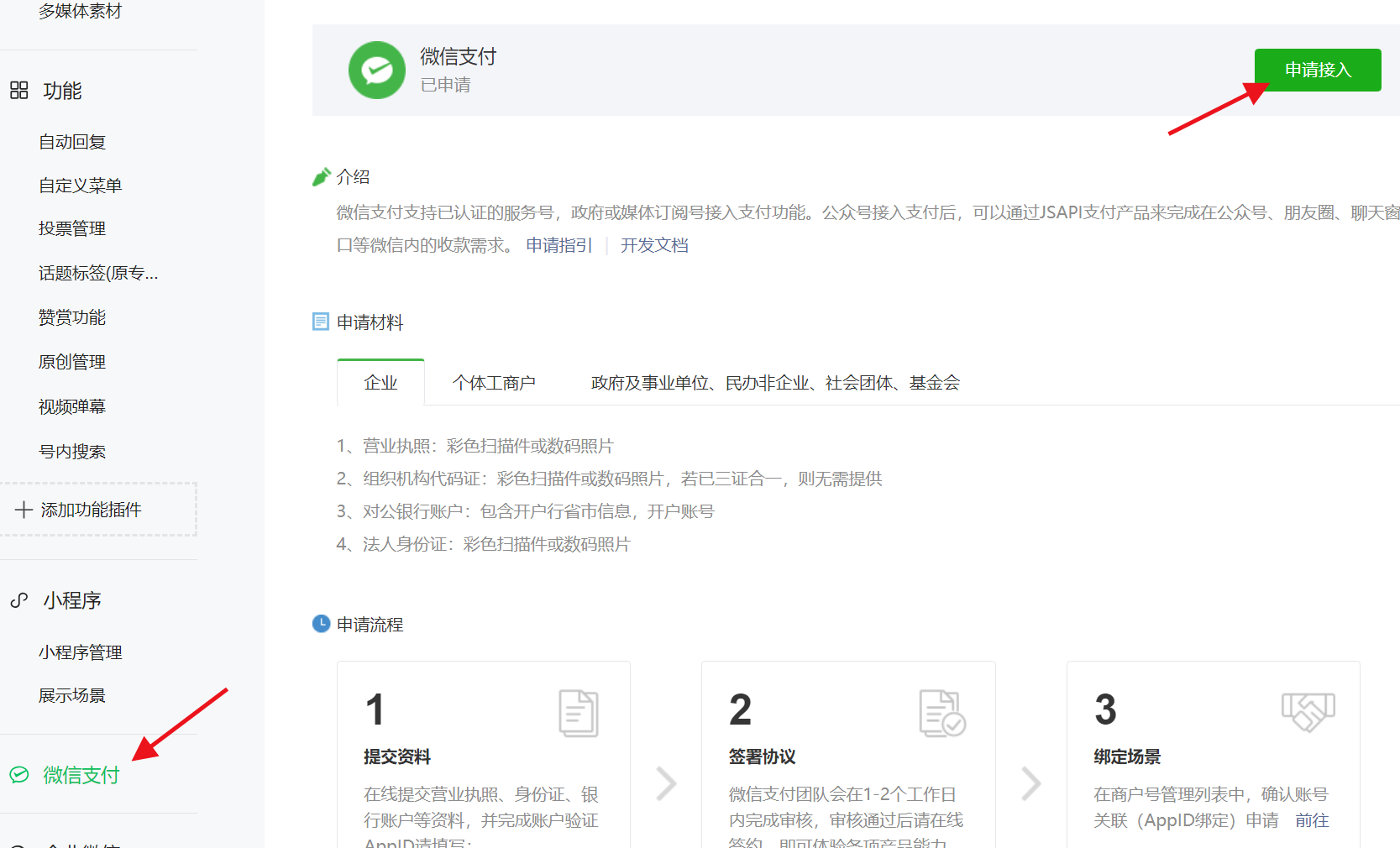Open the 申请指引 link
The width and height of the screenshot is (1400, 848).
559,245
